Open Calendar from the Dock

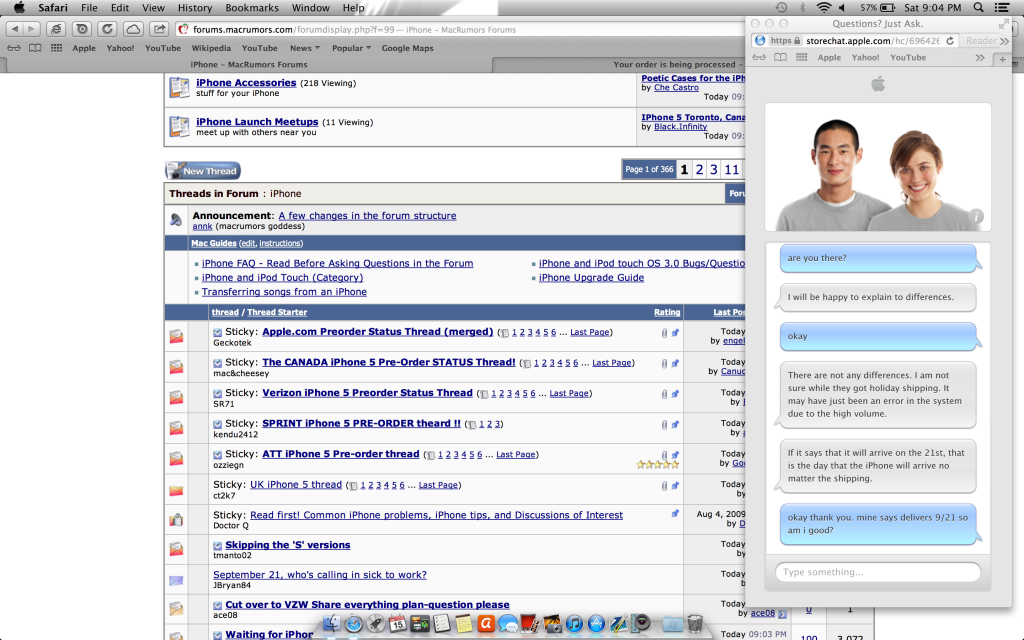[398, 624]
